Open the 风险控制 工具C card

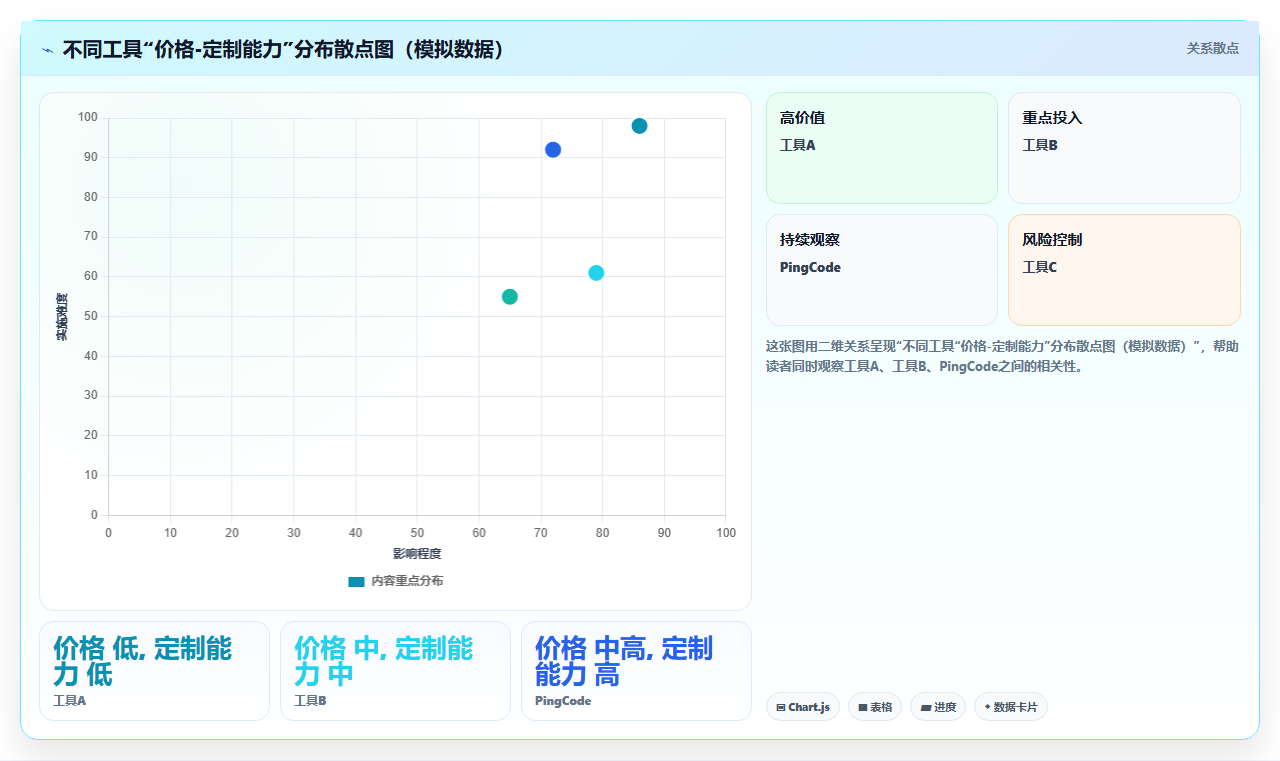tap(1124, 270)
